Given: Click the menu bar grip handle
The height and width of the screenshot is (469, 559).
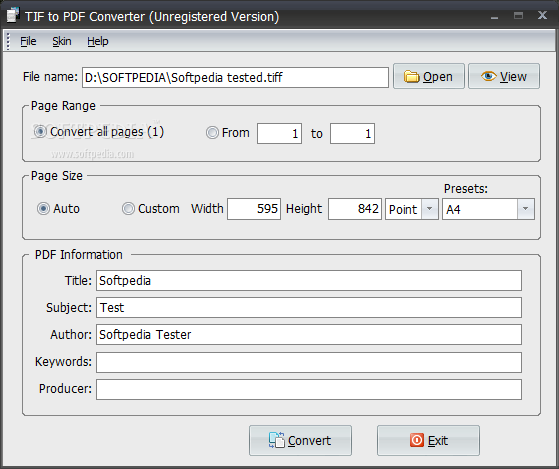Looking at the screenshot, I should (x=8, y=41).
